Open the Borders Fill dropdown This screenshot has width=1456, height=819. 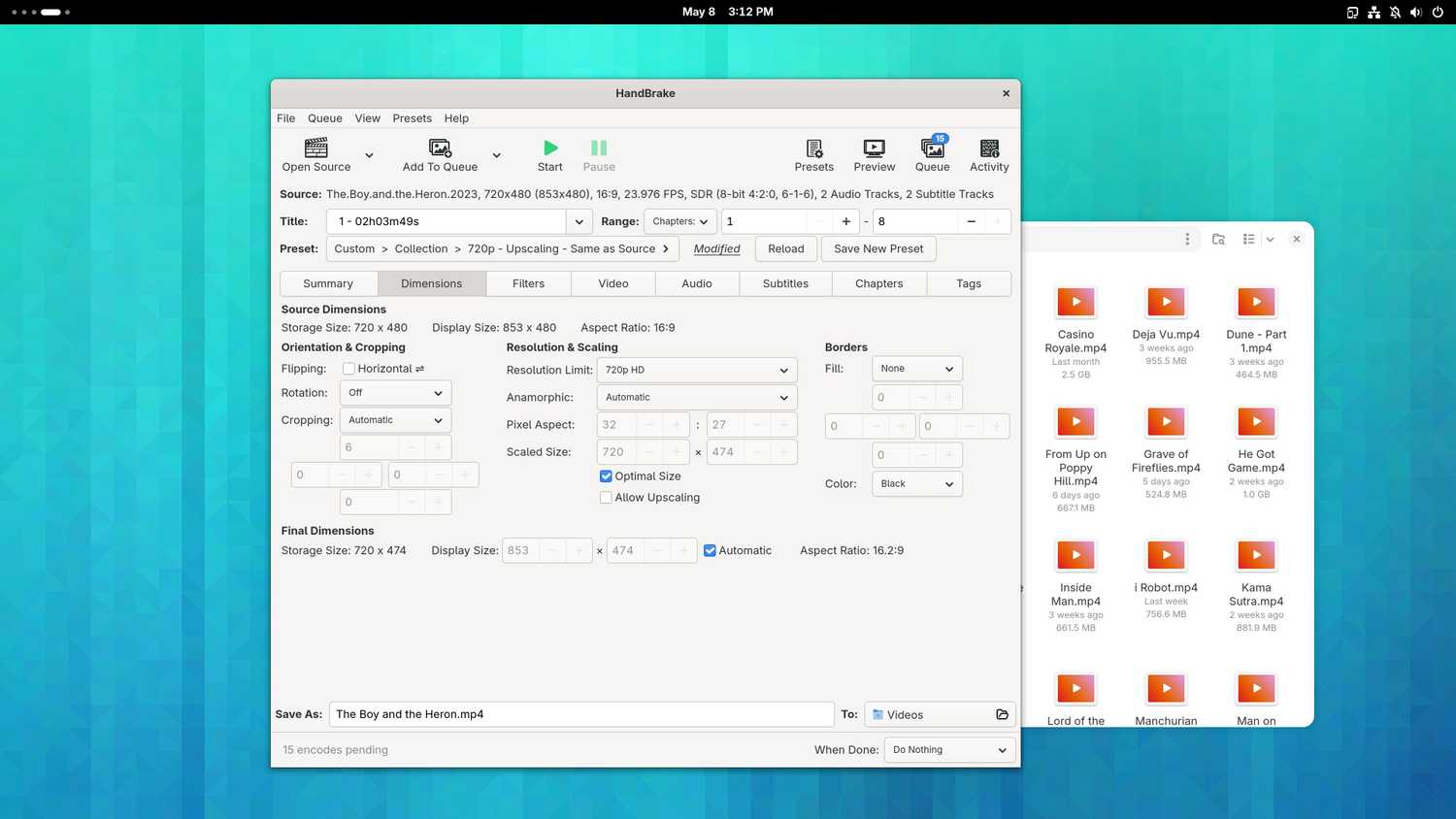(x=917, y=369)
